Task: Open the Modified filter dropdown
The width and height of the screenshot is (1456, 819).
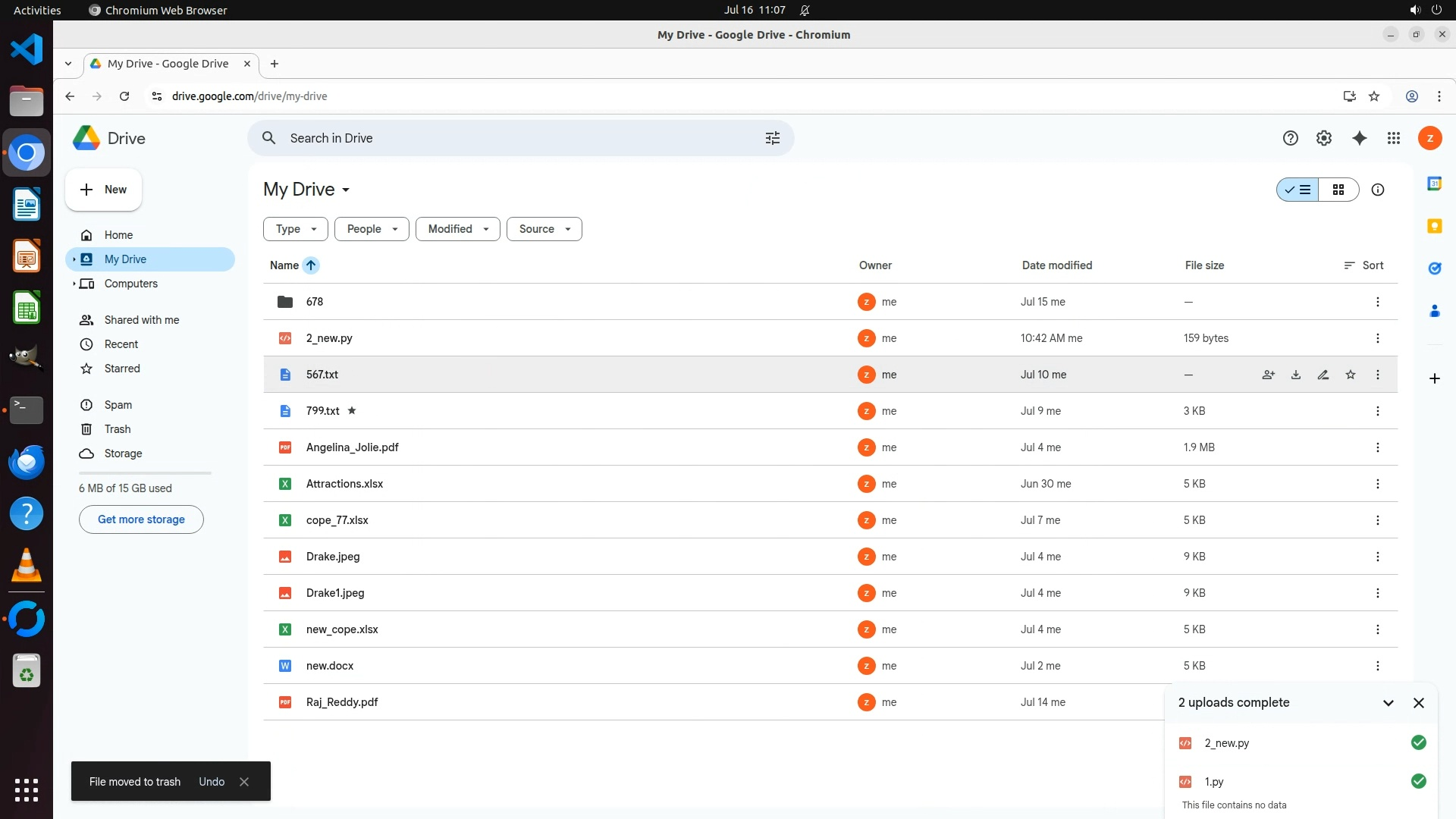Action: pos(457,229)
